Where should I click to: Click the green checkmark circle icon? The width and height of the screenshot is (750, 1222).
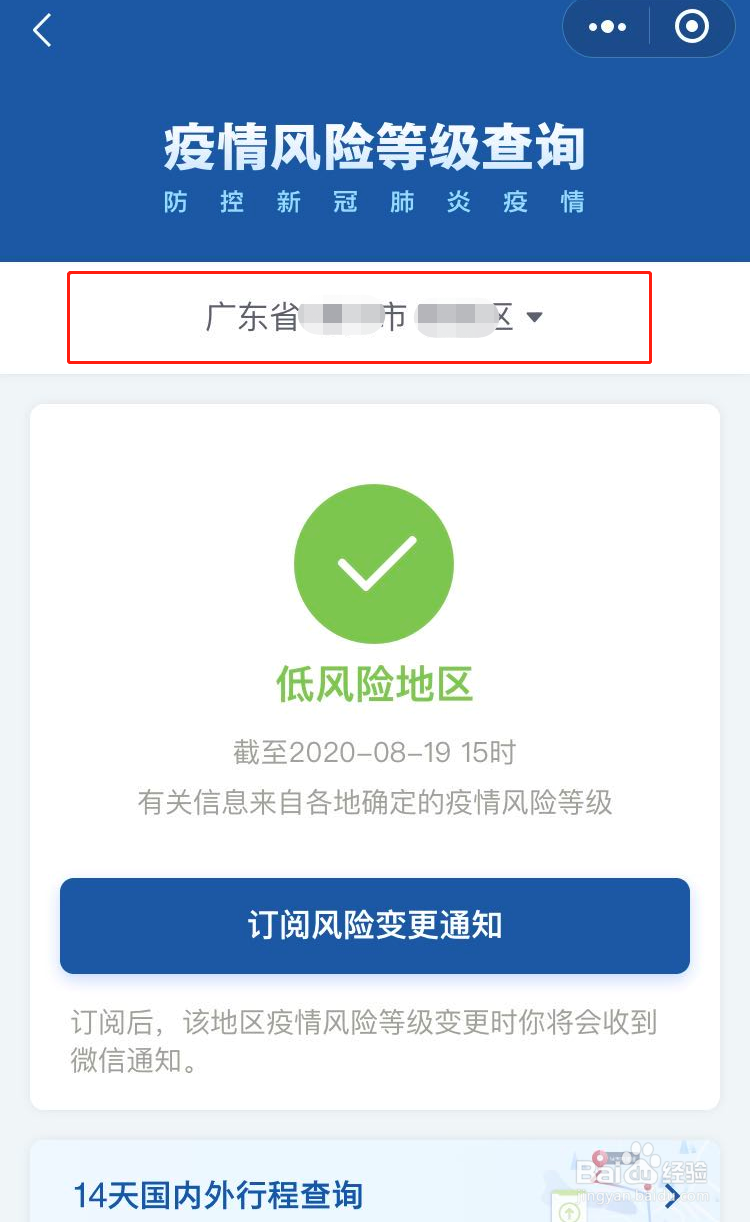click(374, 564)
